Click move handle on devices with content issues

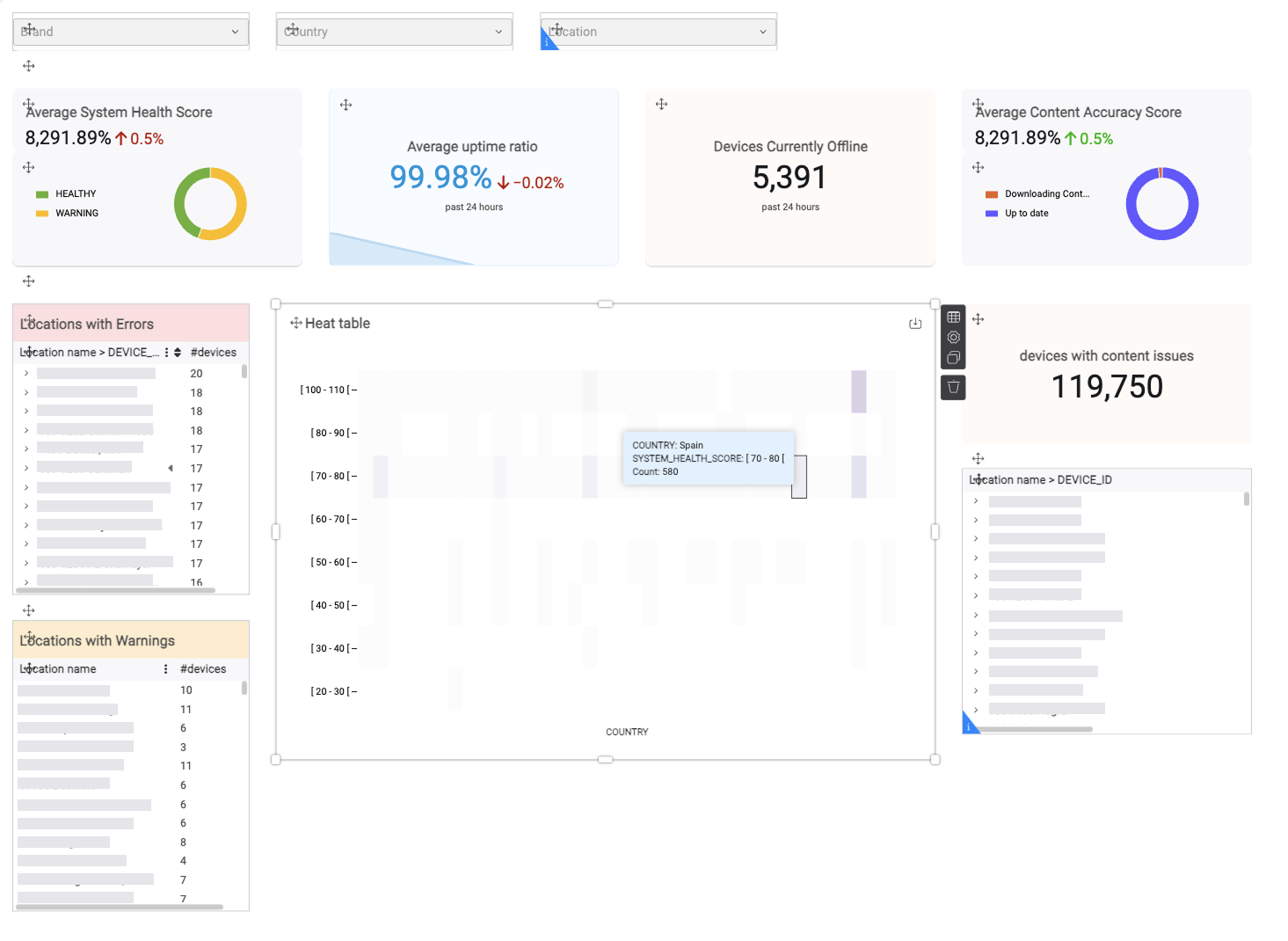tap(978, 319)
